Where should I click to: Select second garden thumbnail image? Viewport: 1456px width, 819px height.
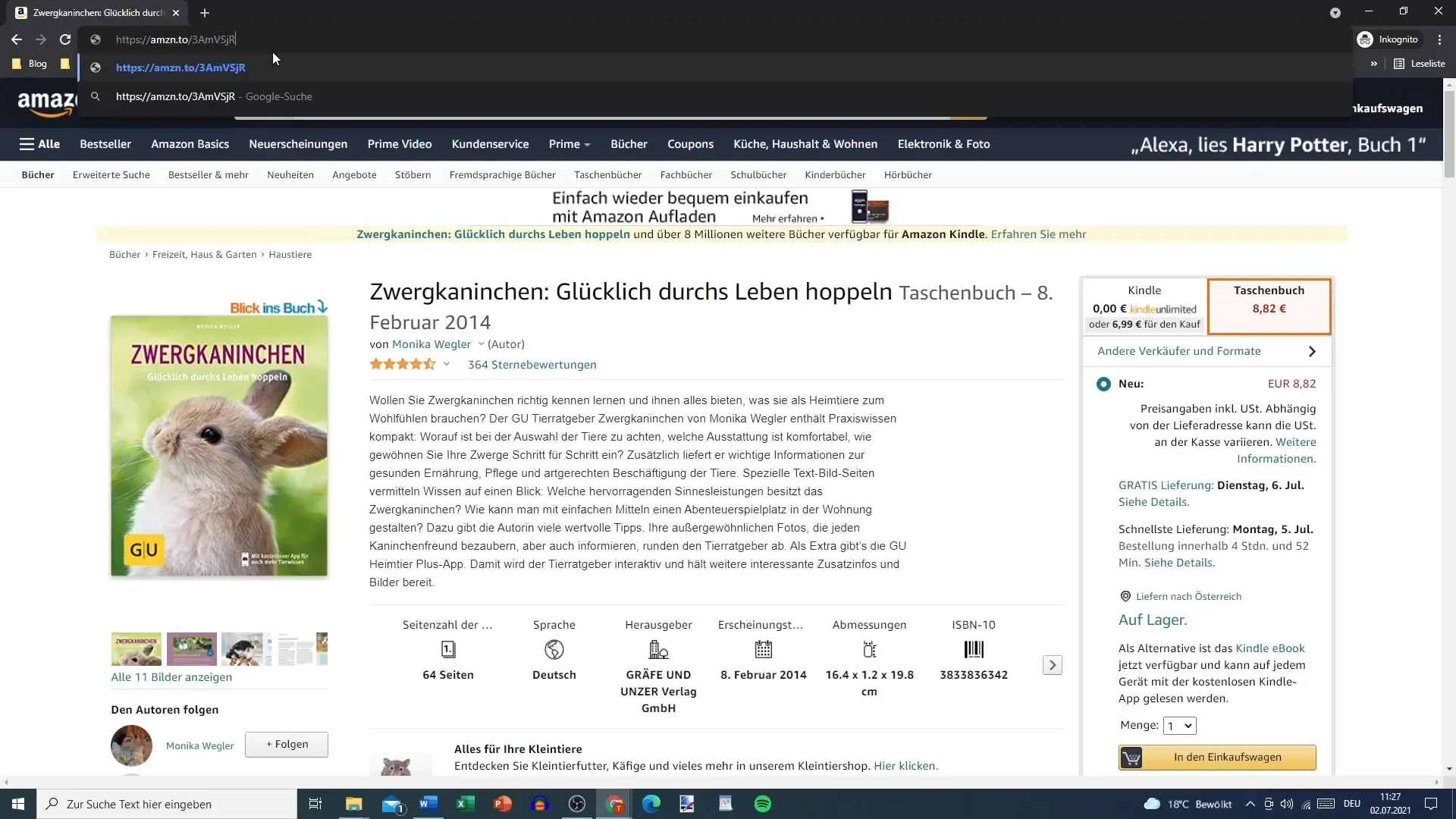tap(191, 649)
